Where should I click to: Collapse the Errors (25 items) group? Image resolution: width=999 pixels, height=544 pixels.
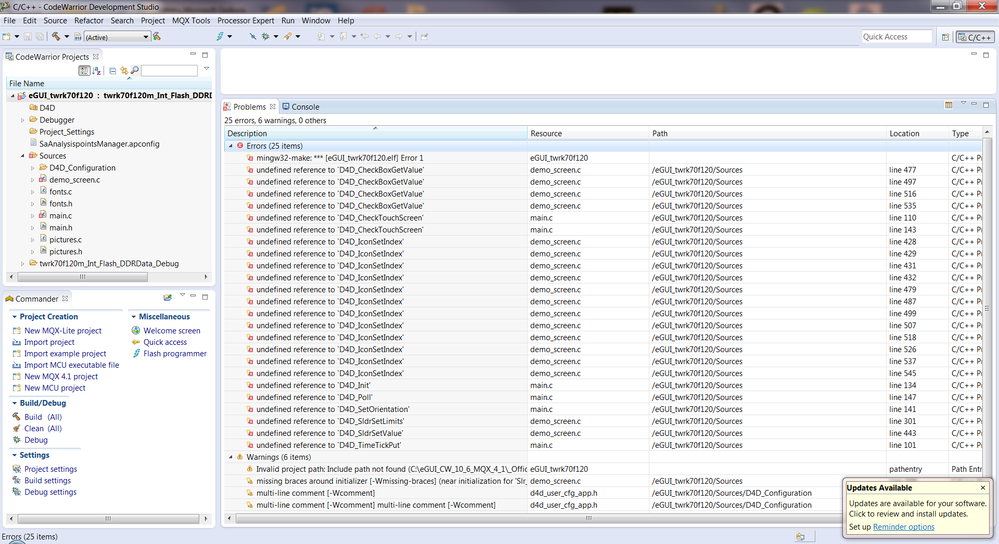tap(231, 146)
